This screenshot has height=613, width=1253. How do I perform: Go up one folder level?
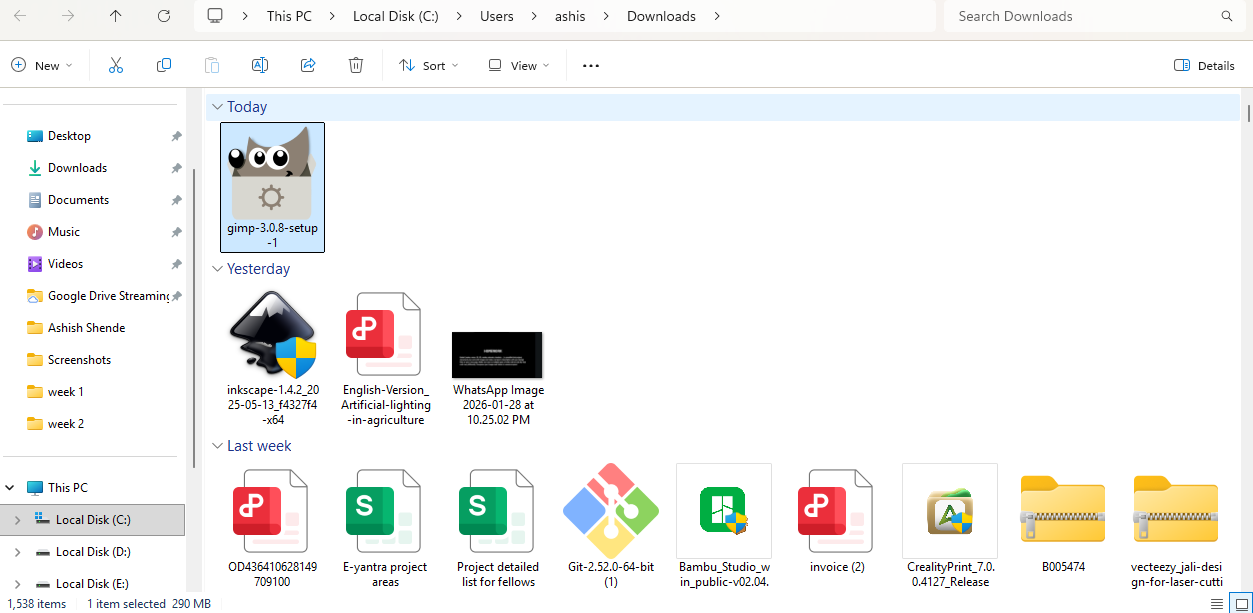coord(116,16)
